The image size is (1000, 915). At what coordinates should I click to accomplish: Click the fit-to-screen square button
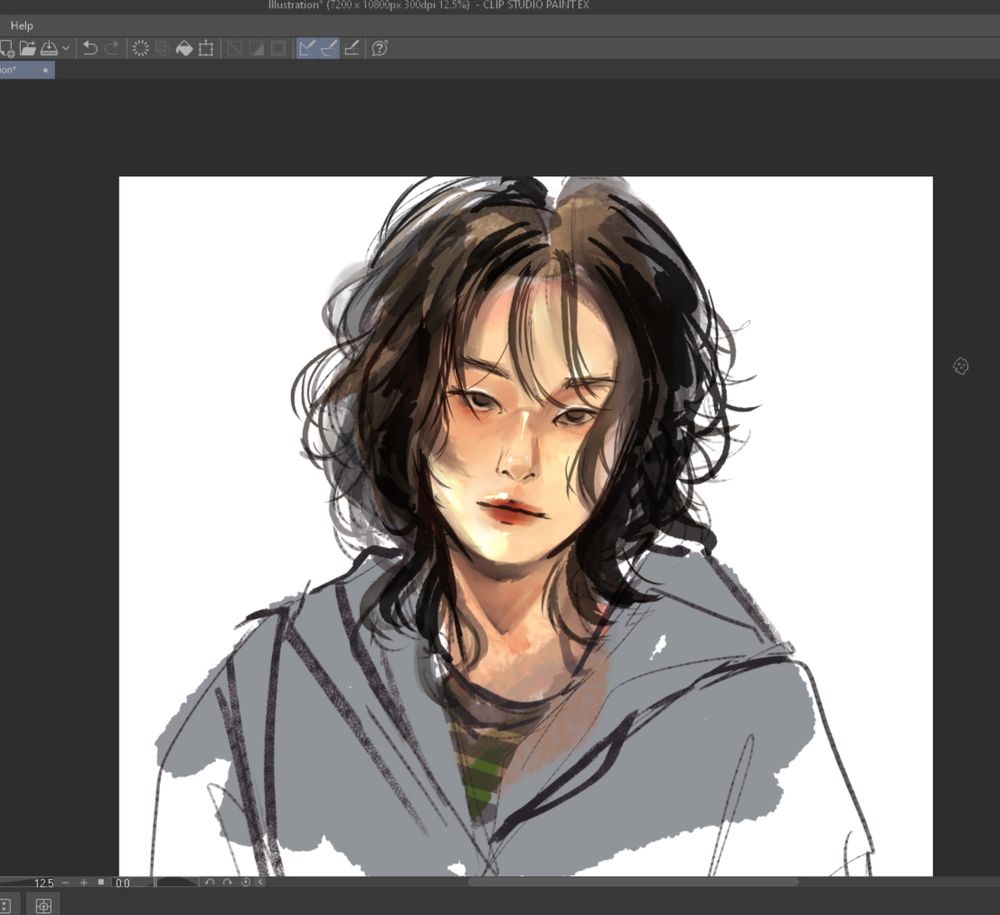point(101,882)
